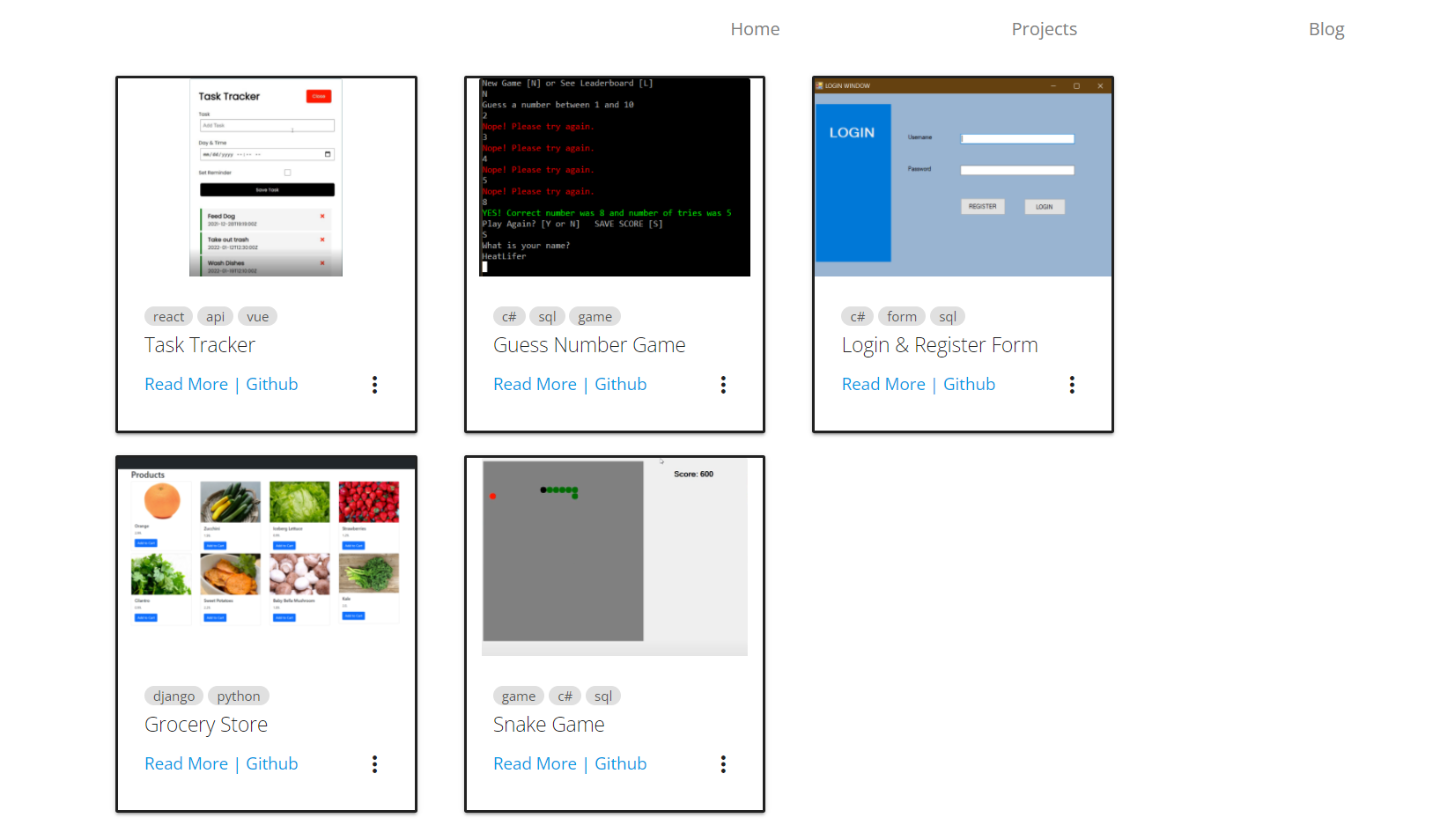Click the Task Tracker screenshot thumbnail
The image size is (1440, 840).
266,178
